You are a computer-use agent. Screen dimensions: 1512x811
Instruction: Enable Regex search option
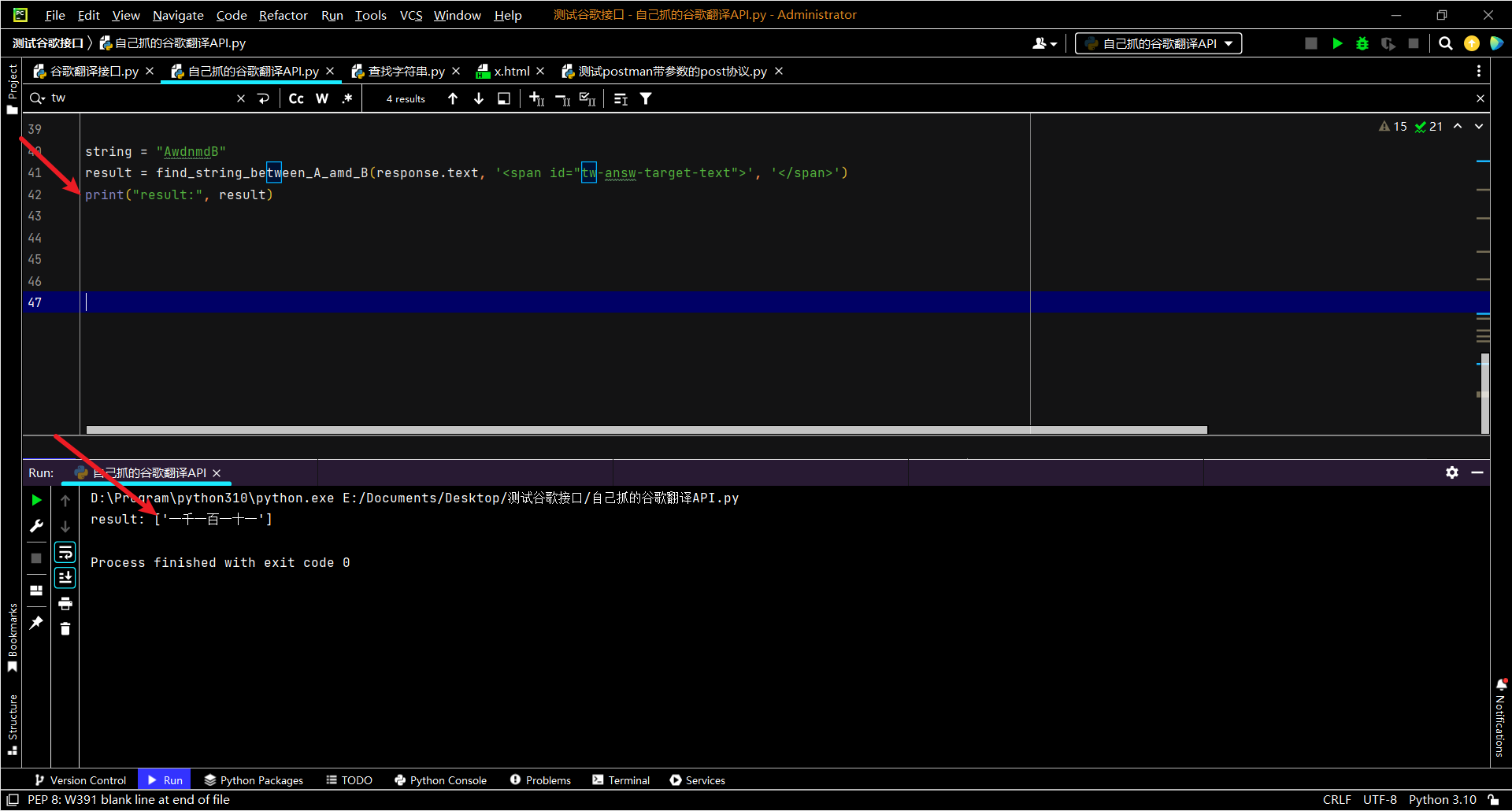pyautogui.click(x=347, y=99)
